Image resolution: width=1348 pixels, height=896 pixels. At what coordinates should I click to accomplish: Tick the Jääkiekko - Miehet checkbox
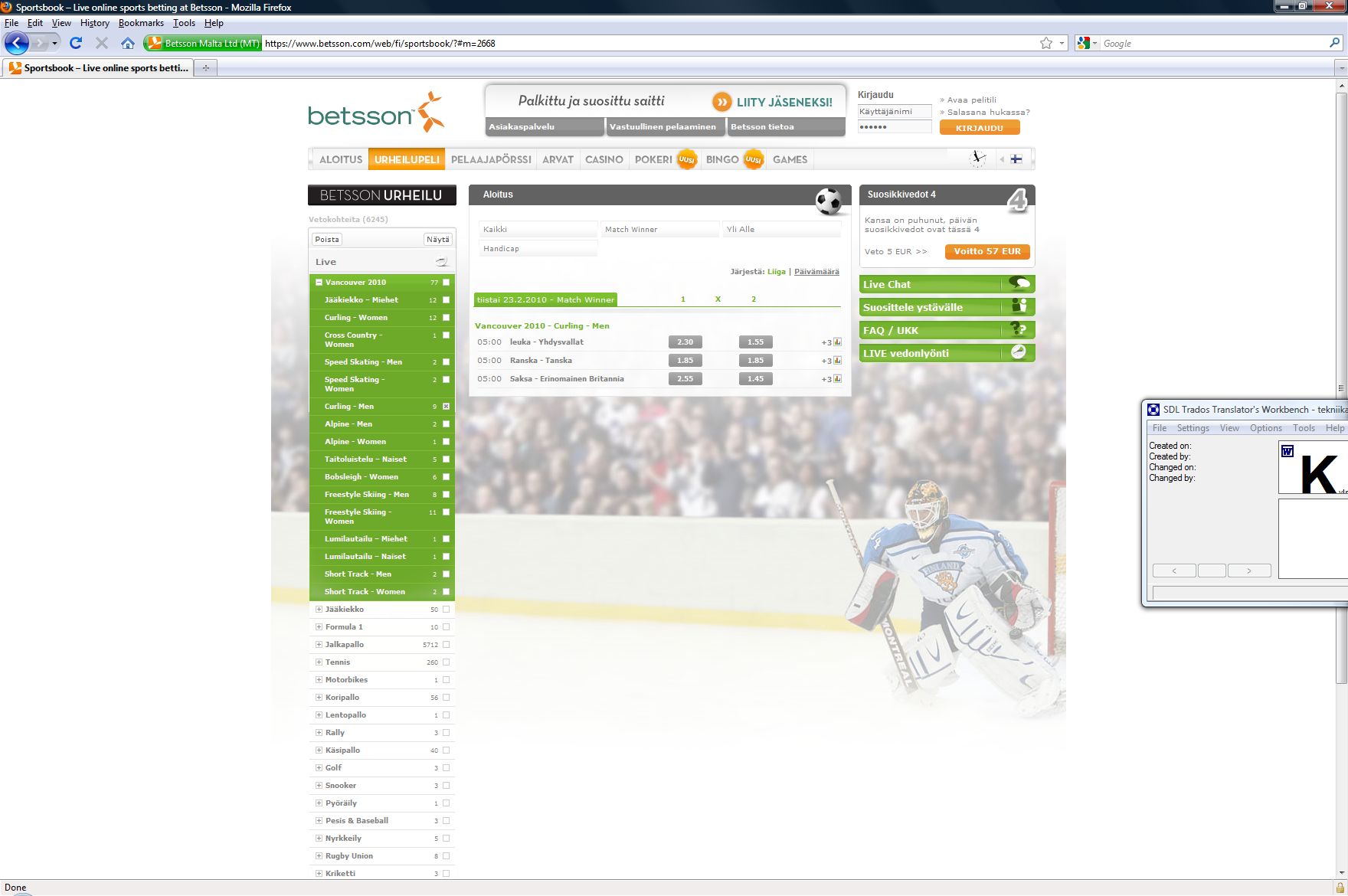tap(446, 300)
